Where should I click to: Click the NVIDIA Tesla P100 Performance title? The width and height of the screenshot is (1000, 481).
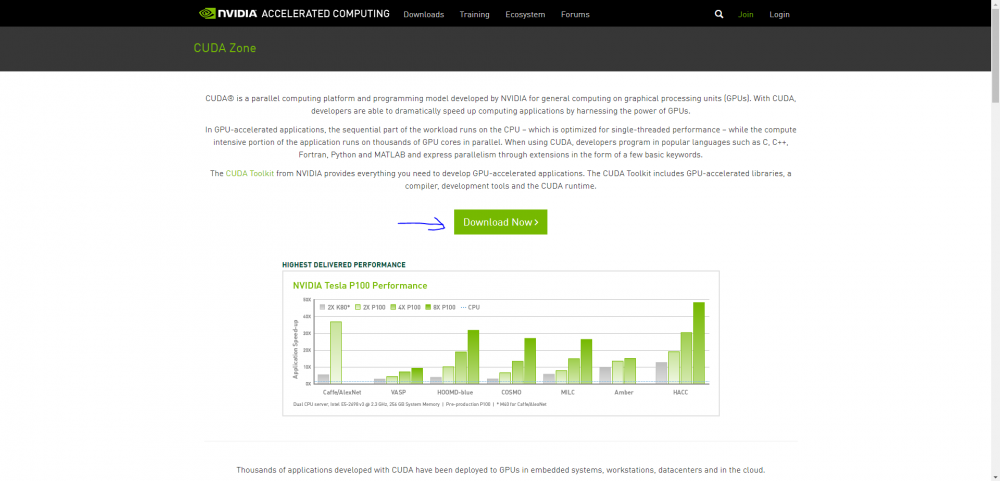(360, 286)
